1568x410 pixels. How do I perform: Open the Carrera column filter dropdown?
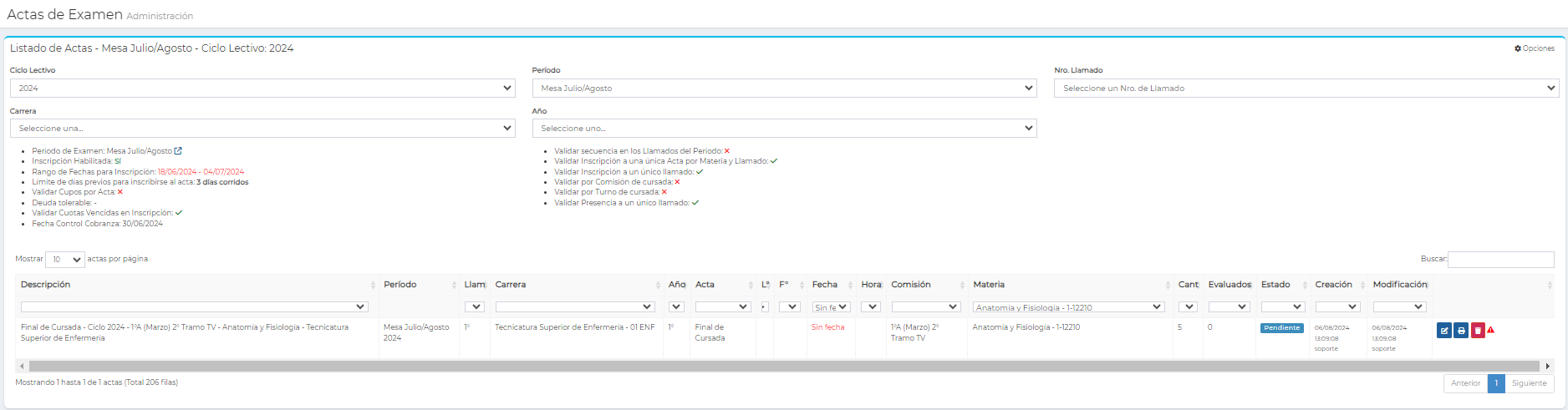coord(575,306)
